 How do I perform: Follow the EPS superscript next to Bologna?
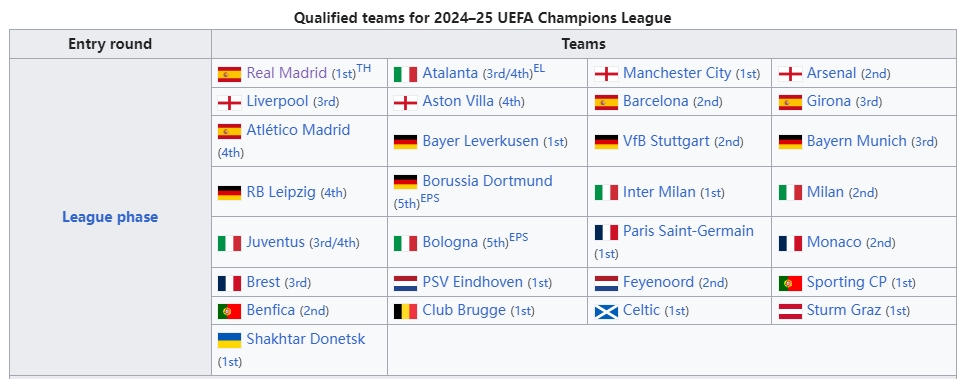tap(519, 238)
